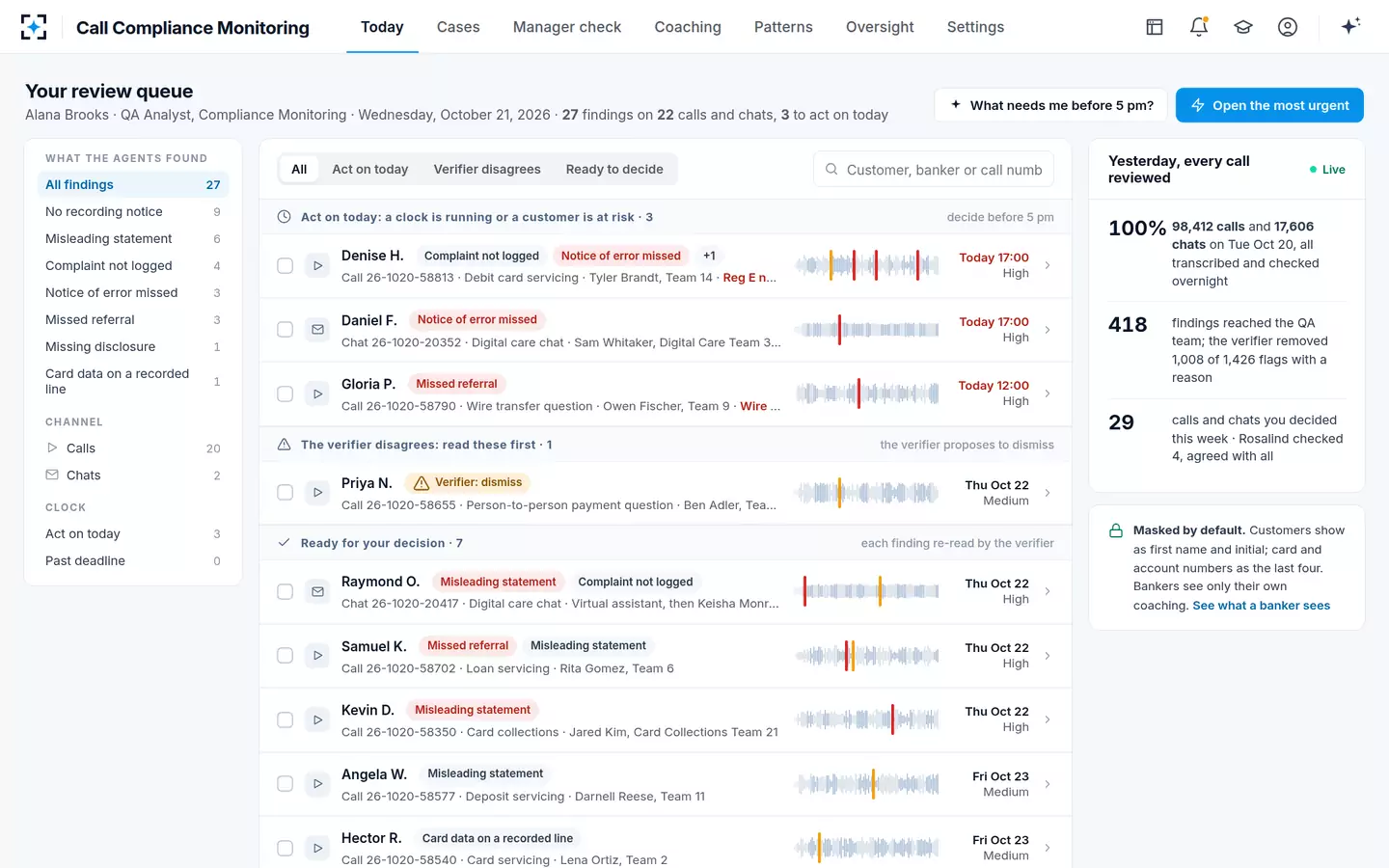
Task: Click the warning triangle in verifier disagrees header
Action: (x=284, y=445)
